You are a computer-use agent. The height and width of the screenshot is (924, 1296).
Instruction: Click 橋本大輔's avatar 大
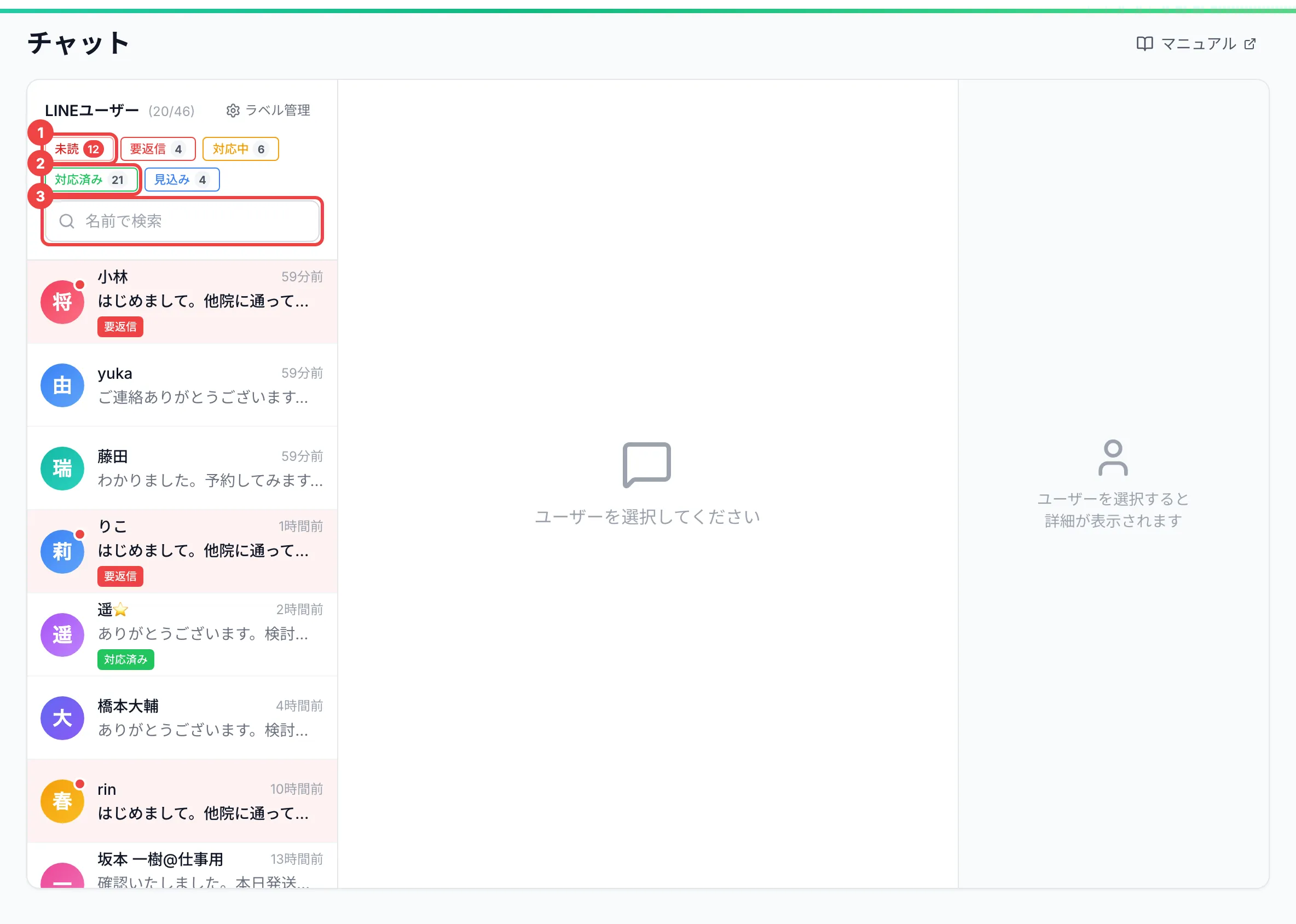pos(62,718)
